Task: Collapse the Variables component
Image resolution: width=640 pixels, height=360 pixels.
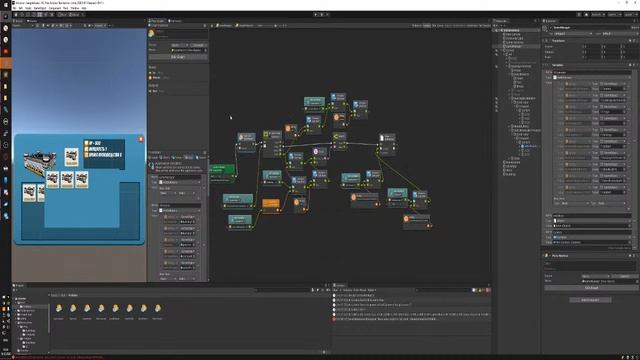Action: [x=544, y=65]
